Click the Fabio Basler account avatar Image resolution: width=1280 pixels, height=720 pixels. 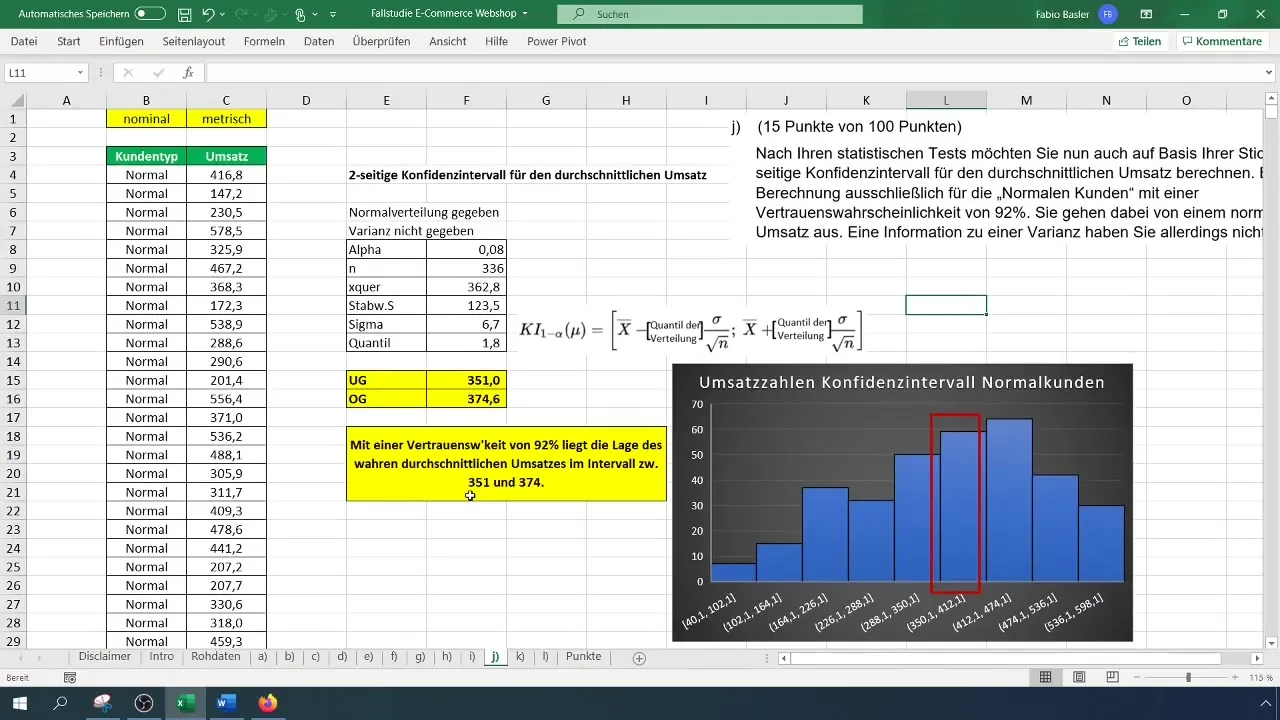click(1107, 15)
